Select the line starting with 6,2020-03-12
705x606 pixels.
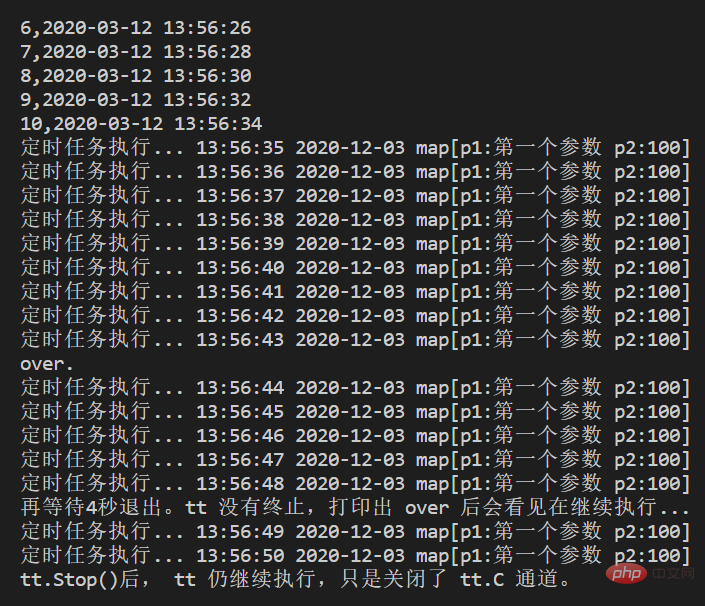(136, 28)
